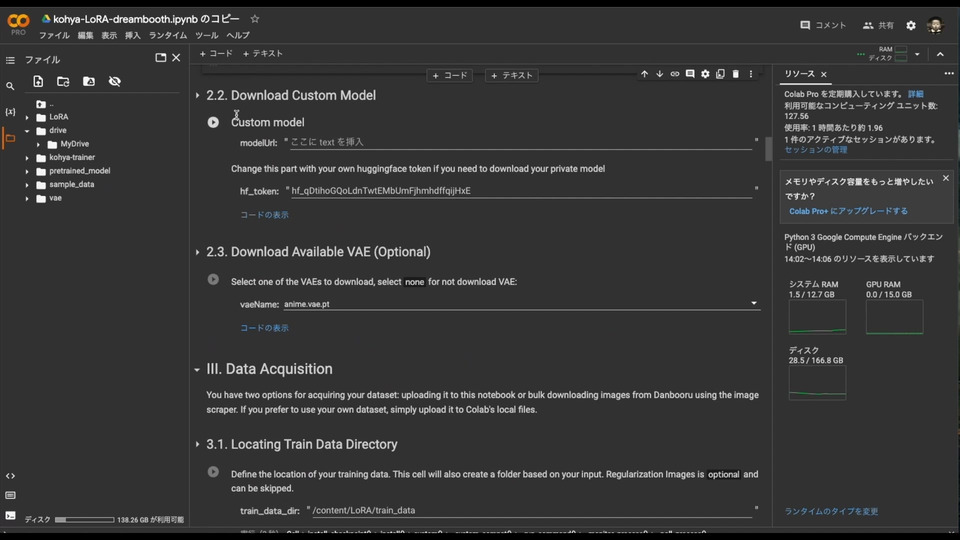Click the upload file icon in Files
Image resolution: width=960 pixels, height=540 pixels.
tap(38, 81)
